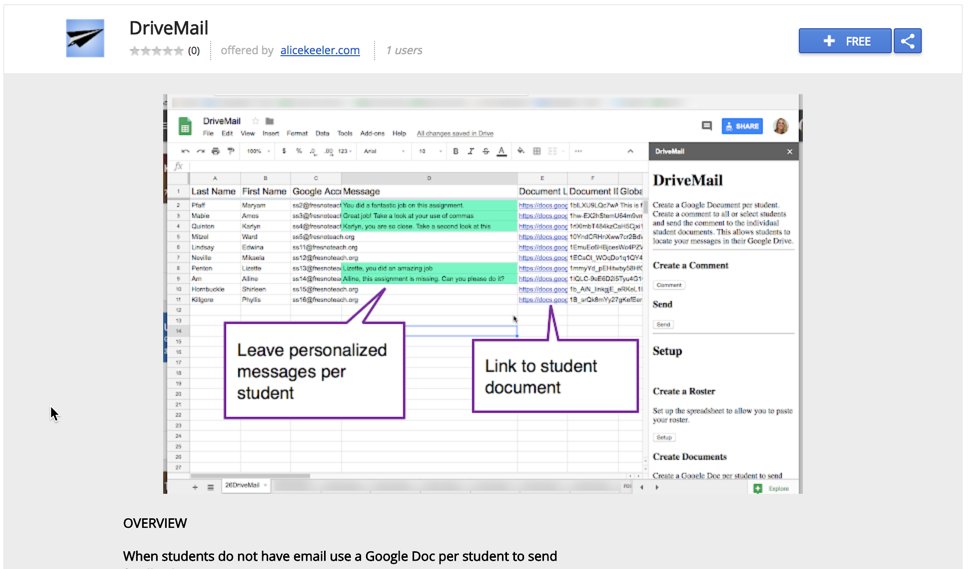
Task: Click the plus icon to add sheet
Action: [x=195, y=487]
